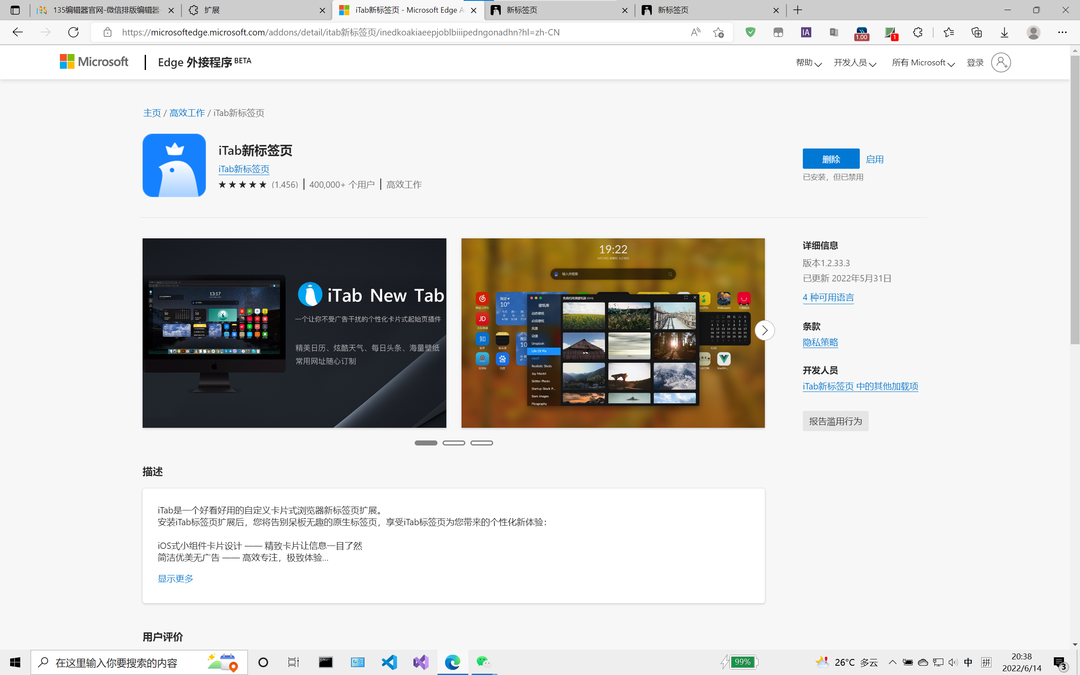Close the 扩展 browser tab
Screen dimensions: 1080x675
[322, 10]
